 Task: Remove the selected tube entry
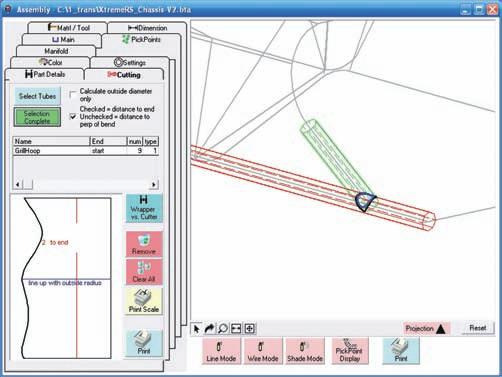[144, 244]
